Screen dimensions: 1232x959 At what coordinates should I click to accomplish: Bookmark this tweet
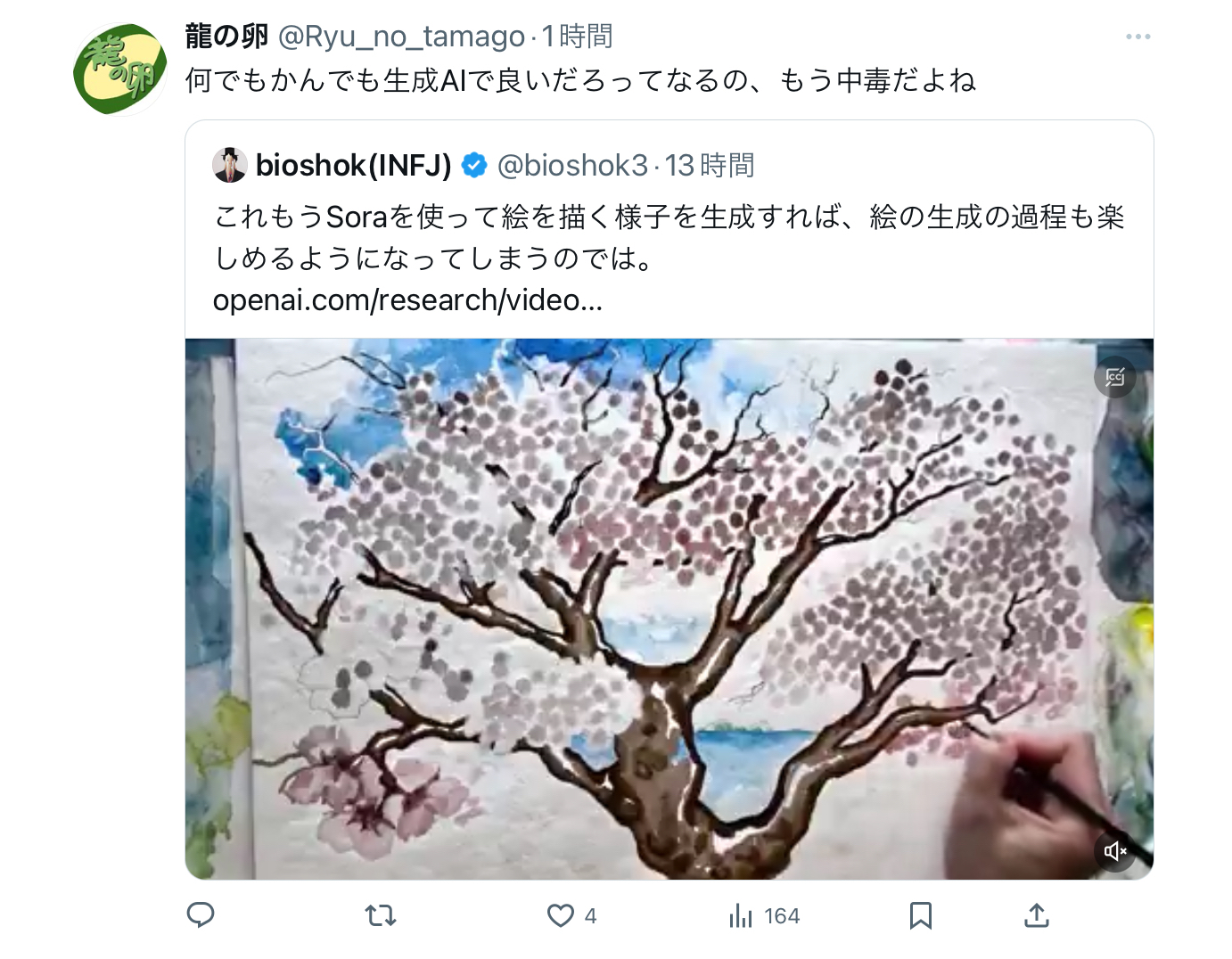pyautogui.click(x=921, y=915)
